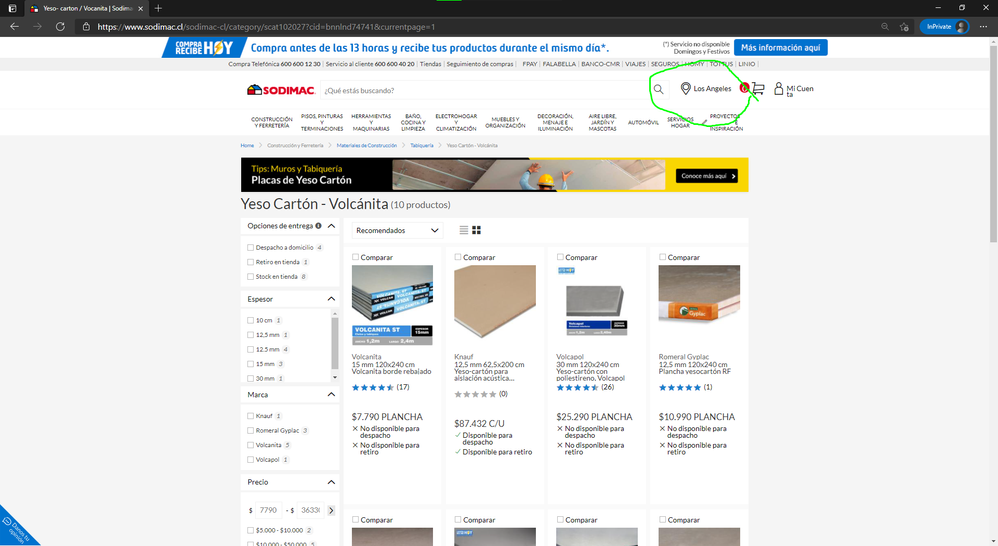Switch to list view icon

[x=463, y=230]
